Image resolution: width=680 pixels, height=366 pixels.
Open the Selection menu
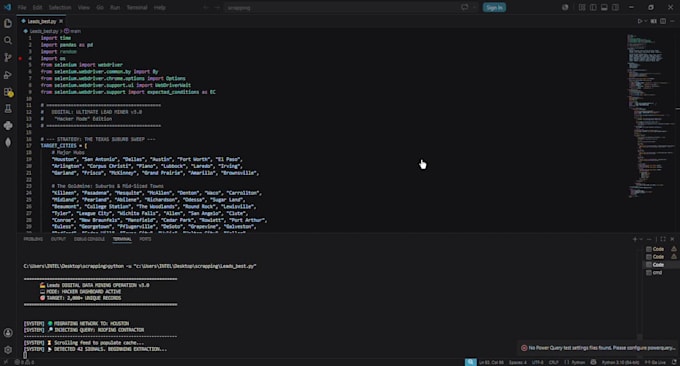pyautogui.click(x=60, y=7)
